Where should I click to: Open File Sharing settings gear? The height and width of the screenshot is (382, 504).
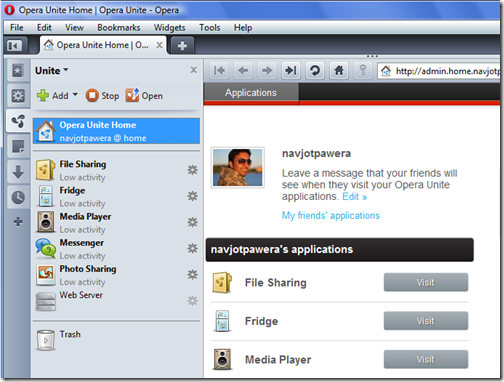click(x=192, y=170)
